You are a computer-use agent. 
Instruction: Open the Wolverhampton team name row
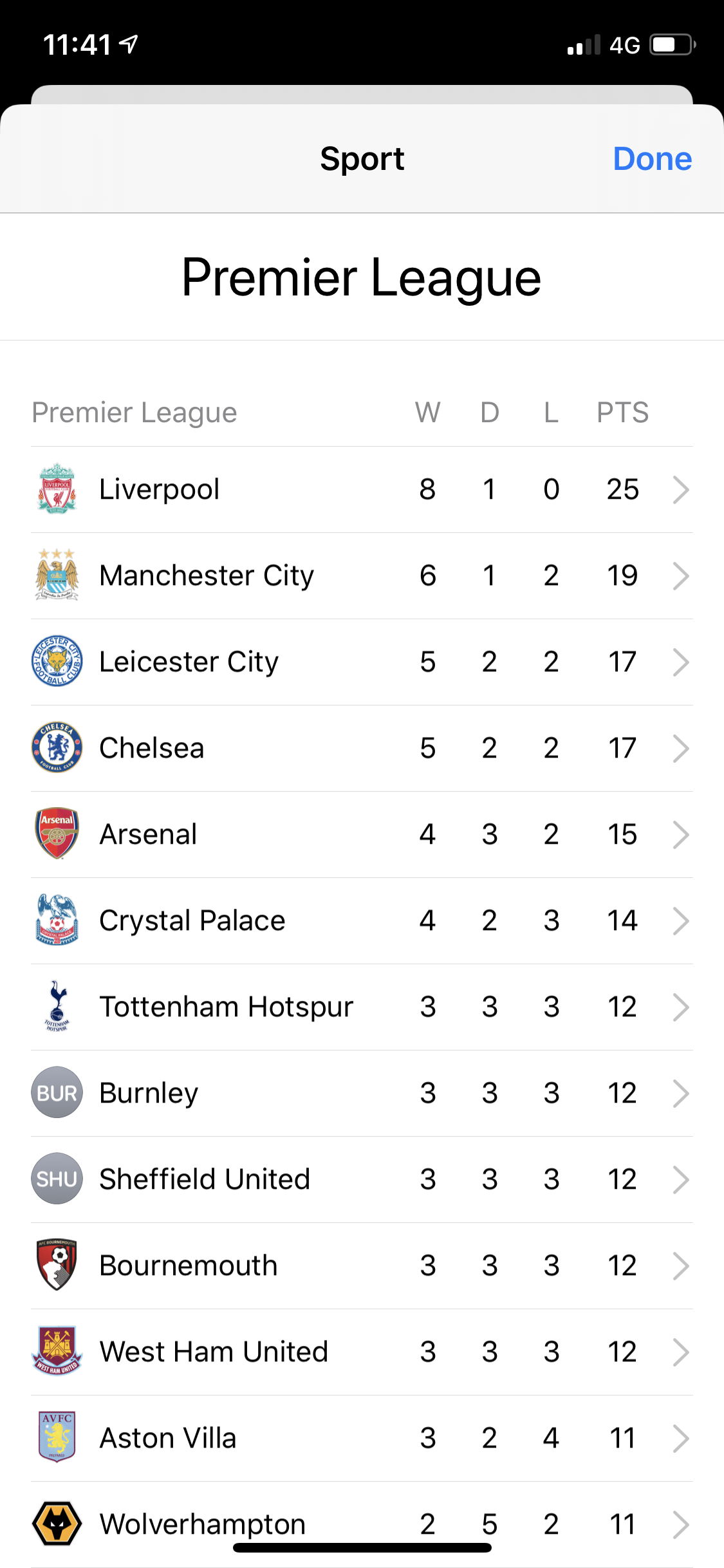[x=202, y=1524]
